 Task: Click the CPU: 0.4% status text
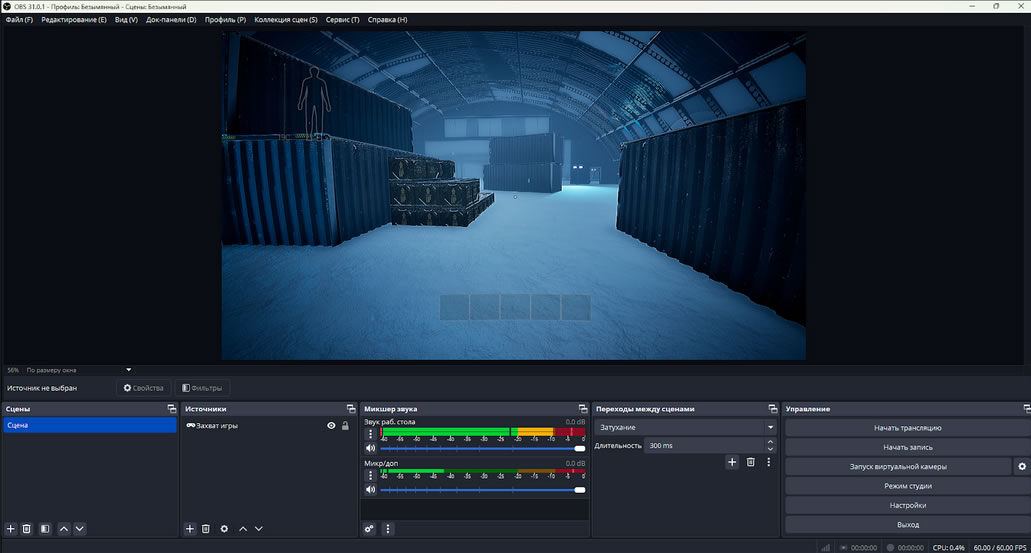coord(948,547)
